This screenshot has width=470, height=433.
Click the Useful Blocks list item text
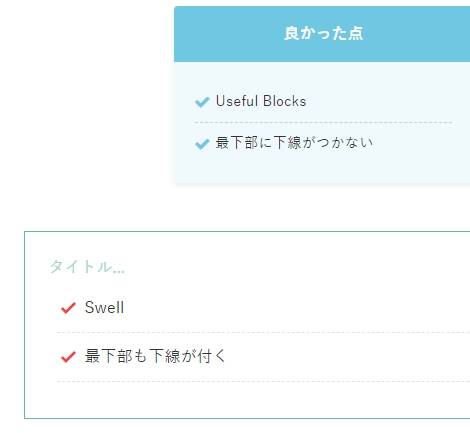(261, 101)
